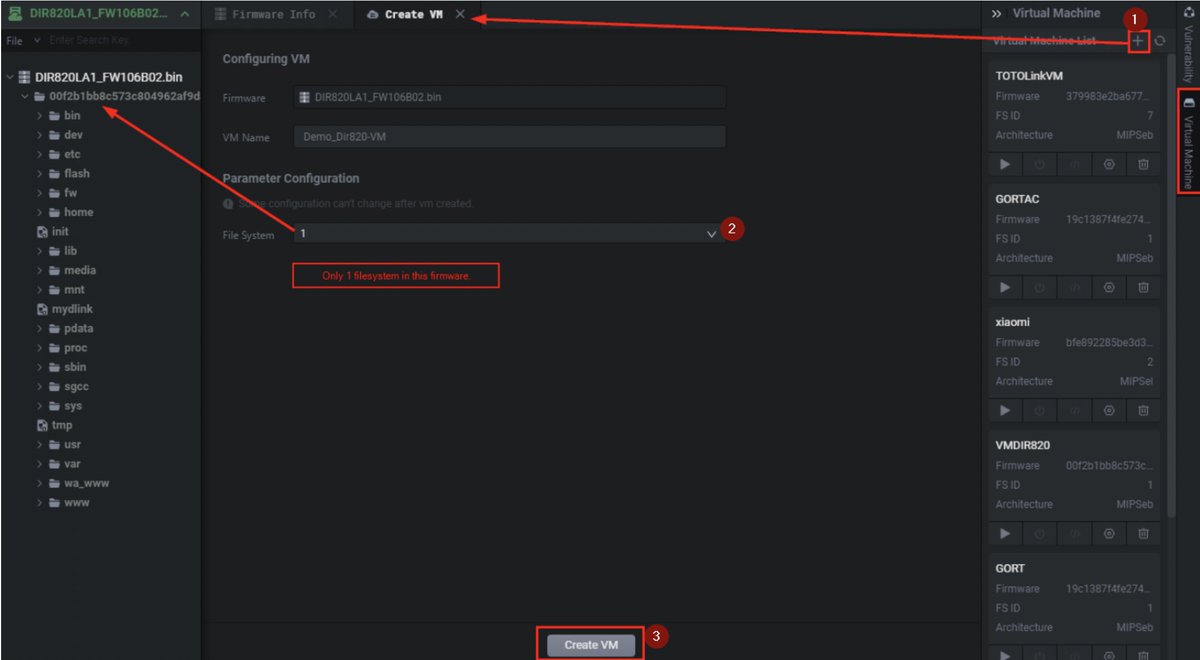
Task: Click the power icon on VMDIR820 card
Action: point(1040,533)
